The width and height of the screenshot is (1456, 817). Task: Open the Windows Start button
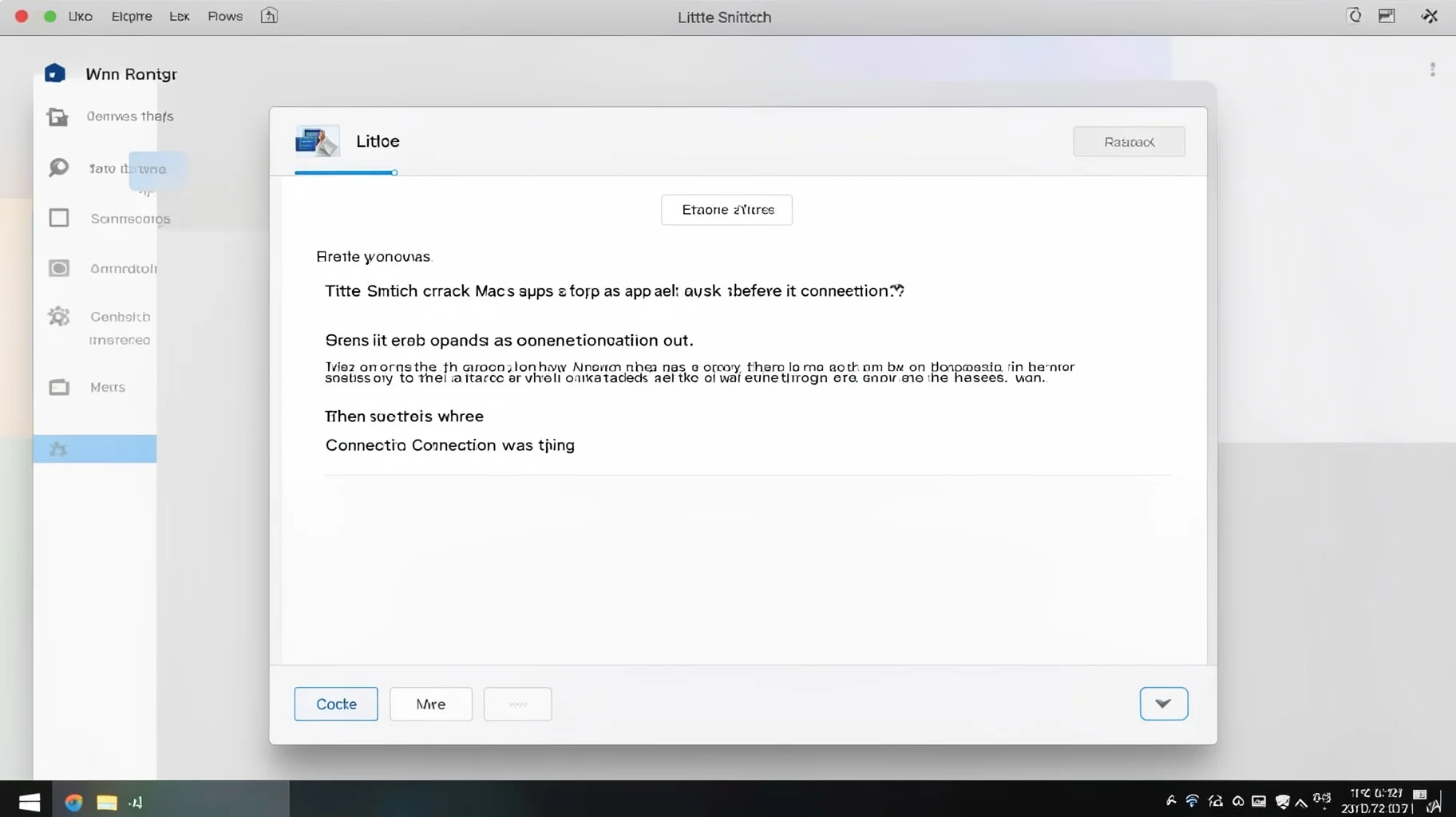(30, 802)
